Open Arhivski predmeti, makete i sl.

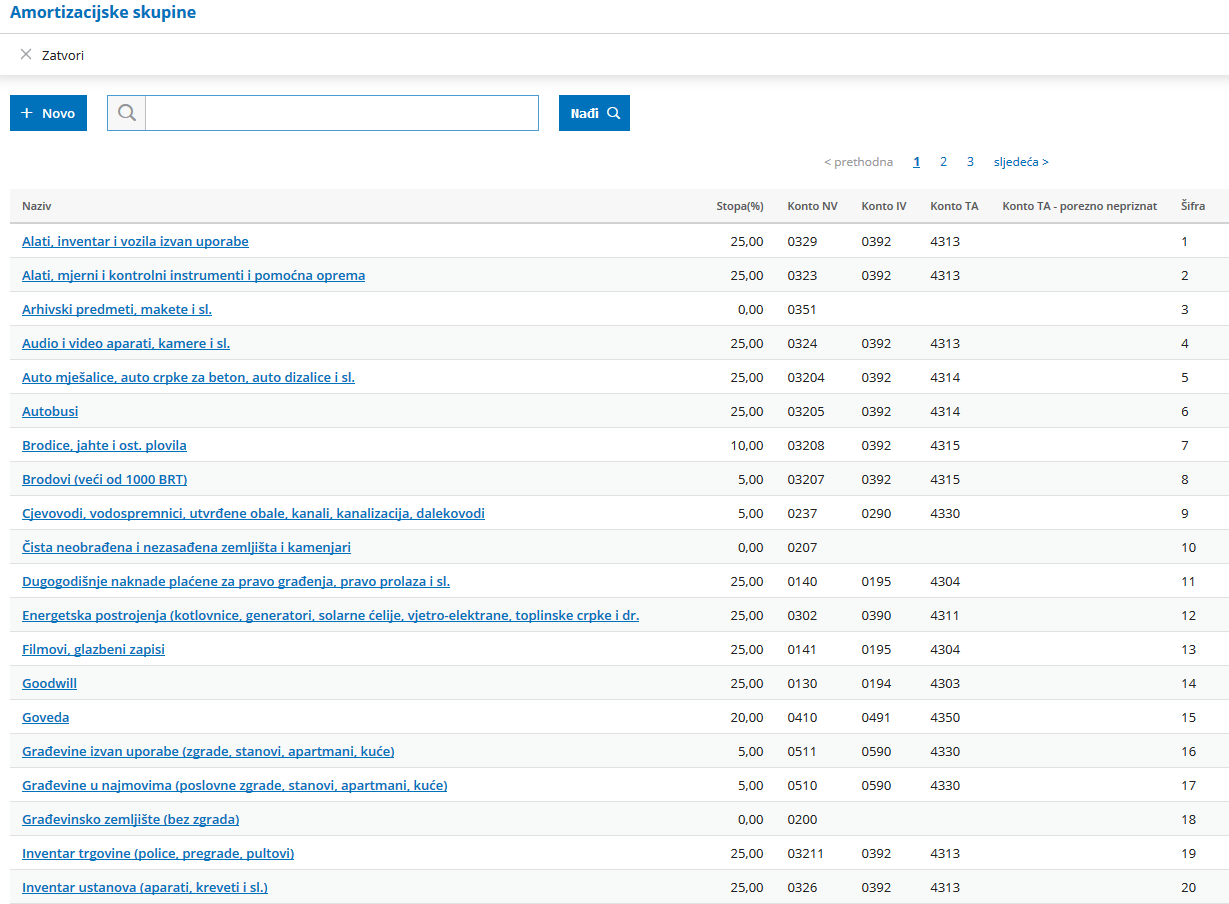117,309
